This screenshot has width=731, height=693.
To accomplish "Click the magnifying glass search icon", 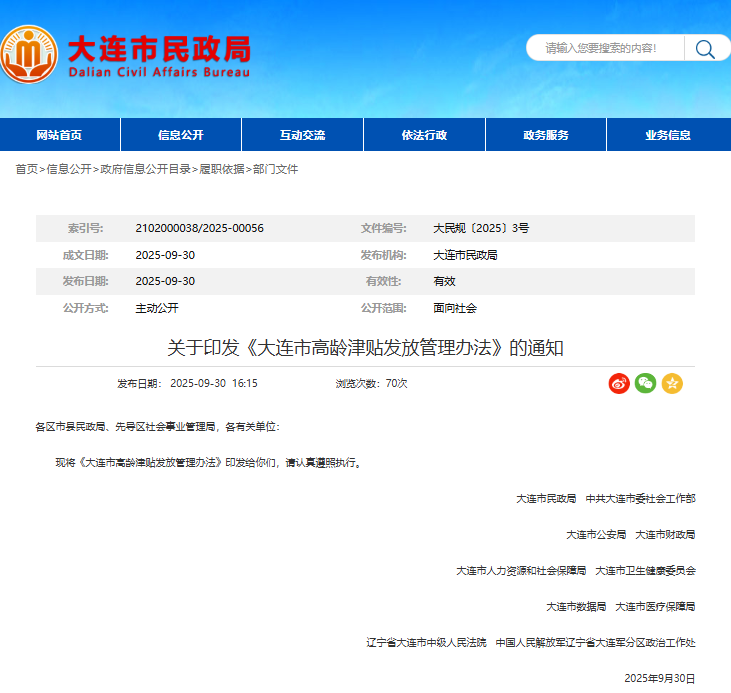I will tap(705, 48).
